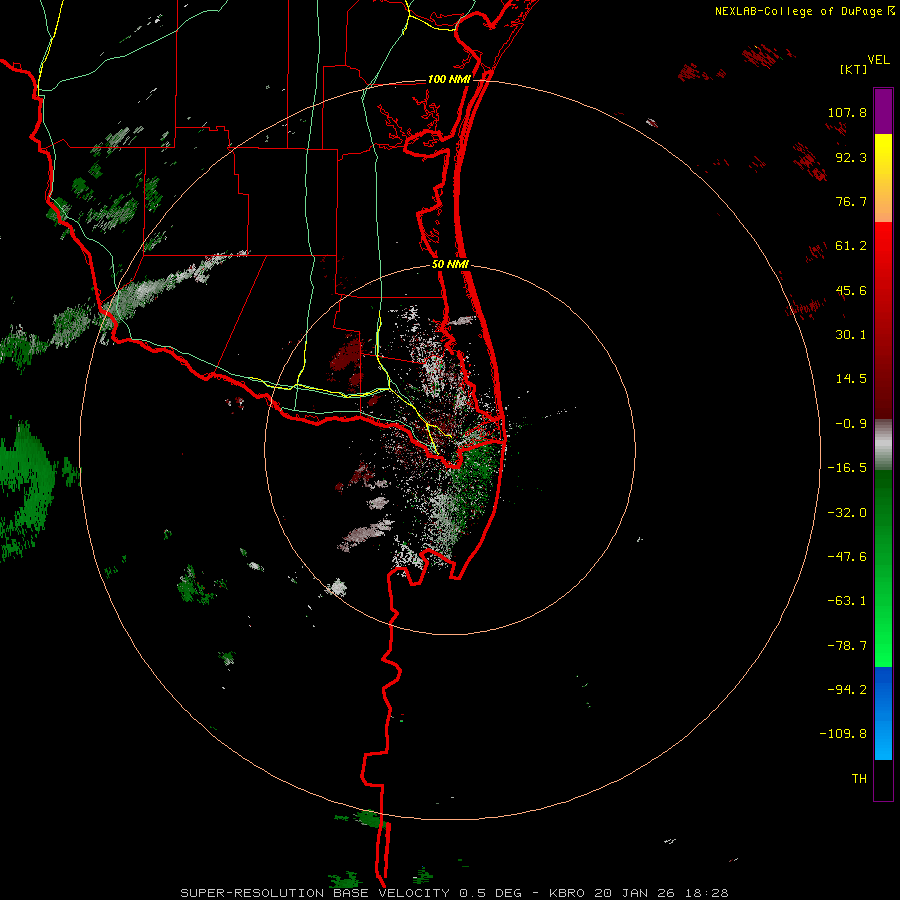Image resolution: width=900 pixels, height=900 pixels.
Task: Select the 61.2 legend value
Action: pos(851,246)
